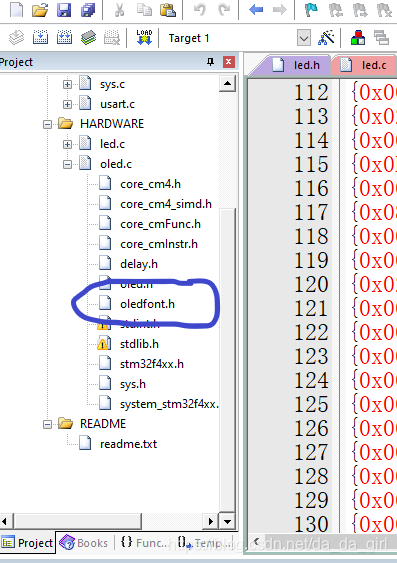Select system_stm32f4xx file in the tree
The width and height of the screenshot is (397, 563).
pyautogui.click(x=169, y=404)
